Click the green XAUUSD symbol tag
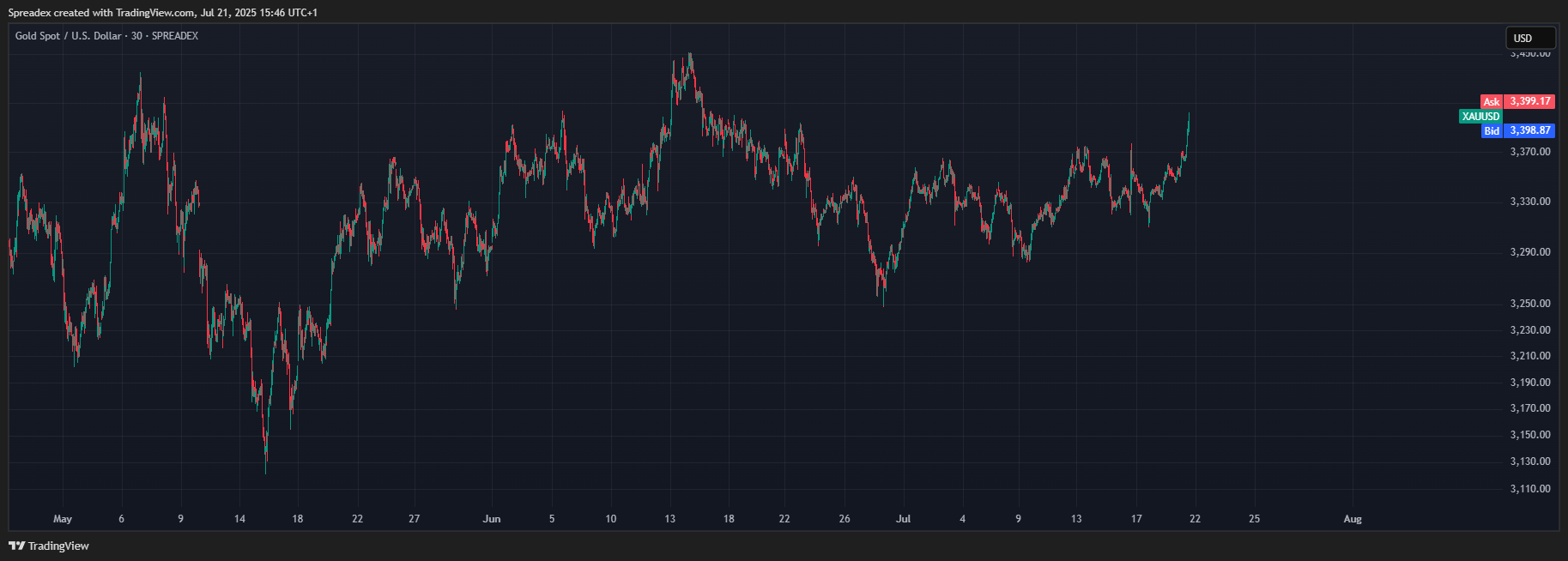Viewport: 1568px width, 561px height. (1481, 116)
